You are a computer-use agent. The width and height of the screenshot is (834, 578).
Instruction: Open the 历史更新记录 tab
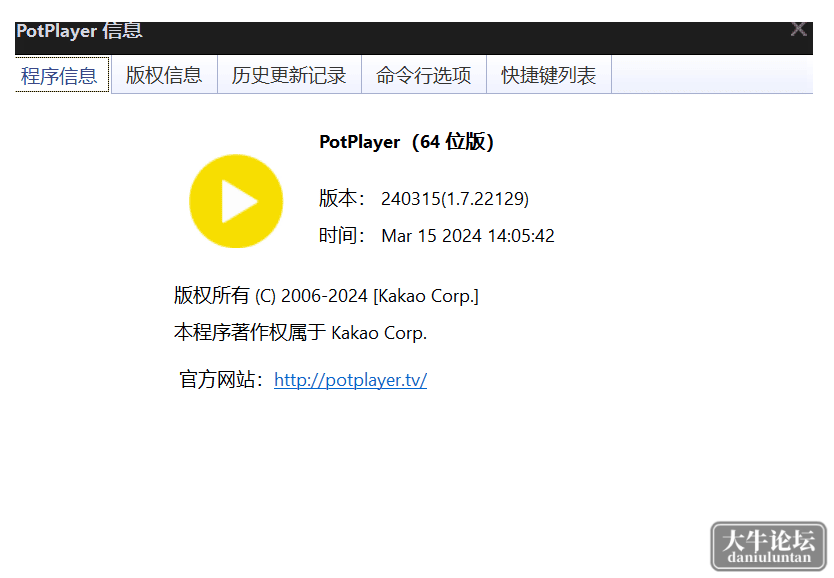click(289, 75)
